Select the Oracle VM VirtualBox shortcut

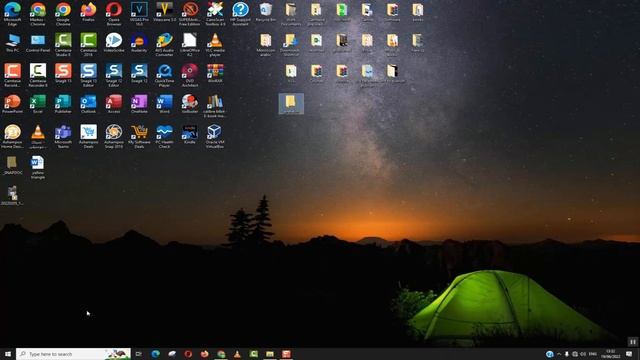click(x=215, y=136)
